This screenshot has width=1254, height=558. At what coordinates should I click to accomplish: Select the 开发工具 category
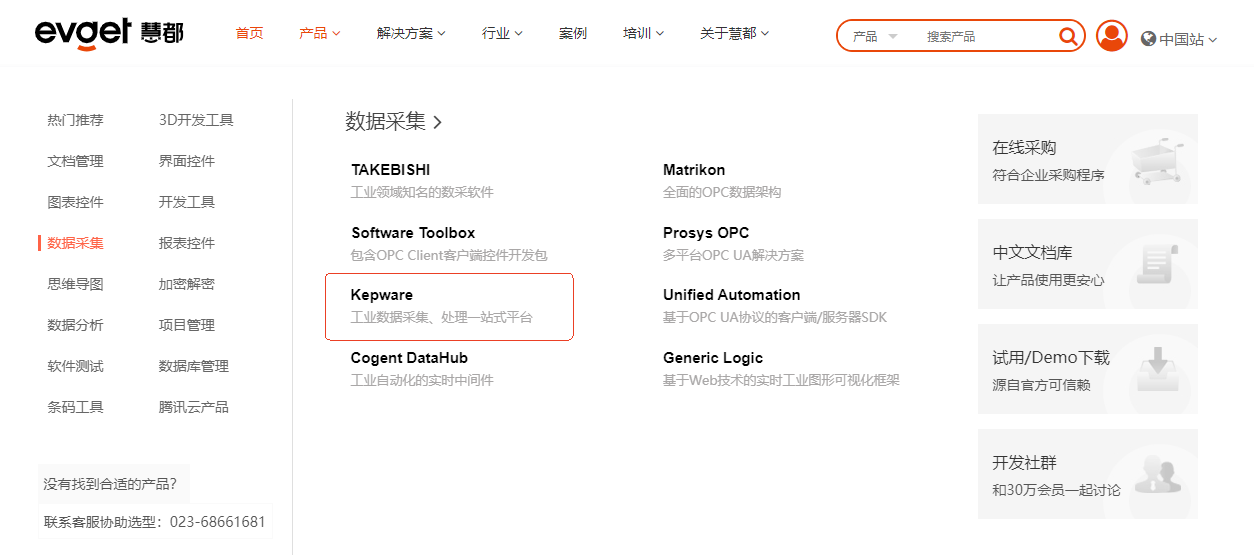point(187,202)
